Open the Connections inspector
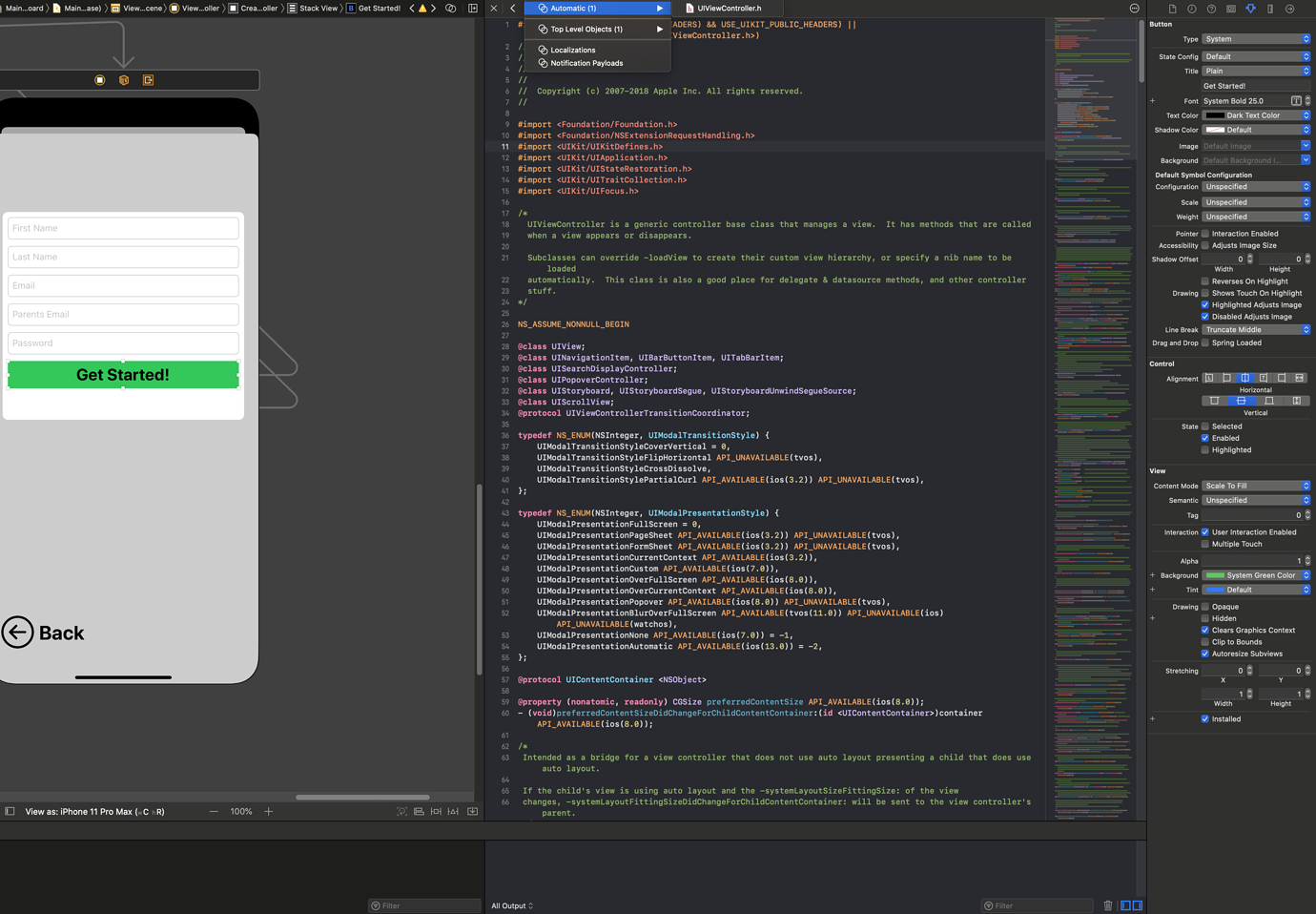This screenshot has width=1316, height=914. point(1289,9)
